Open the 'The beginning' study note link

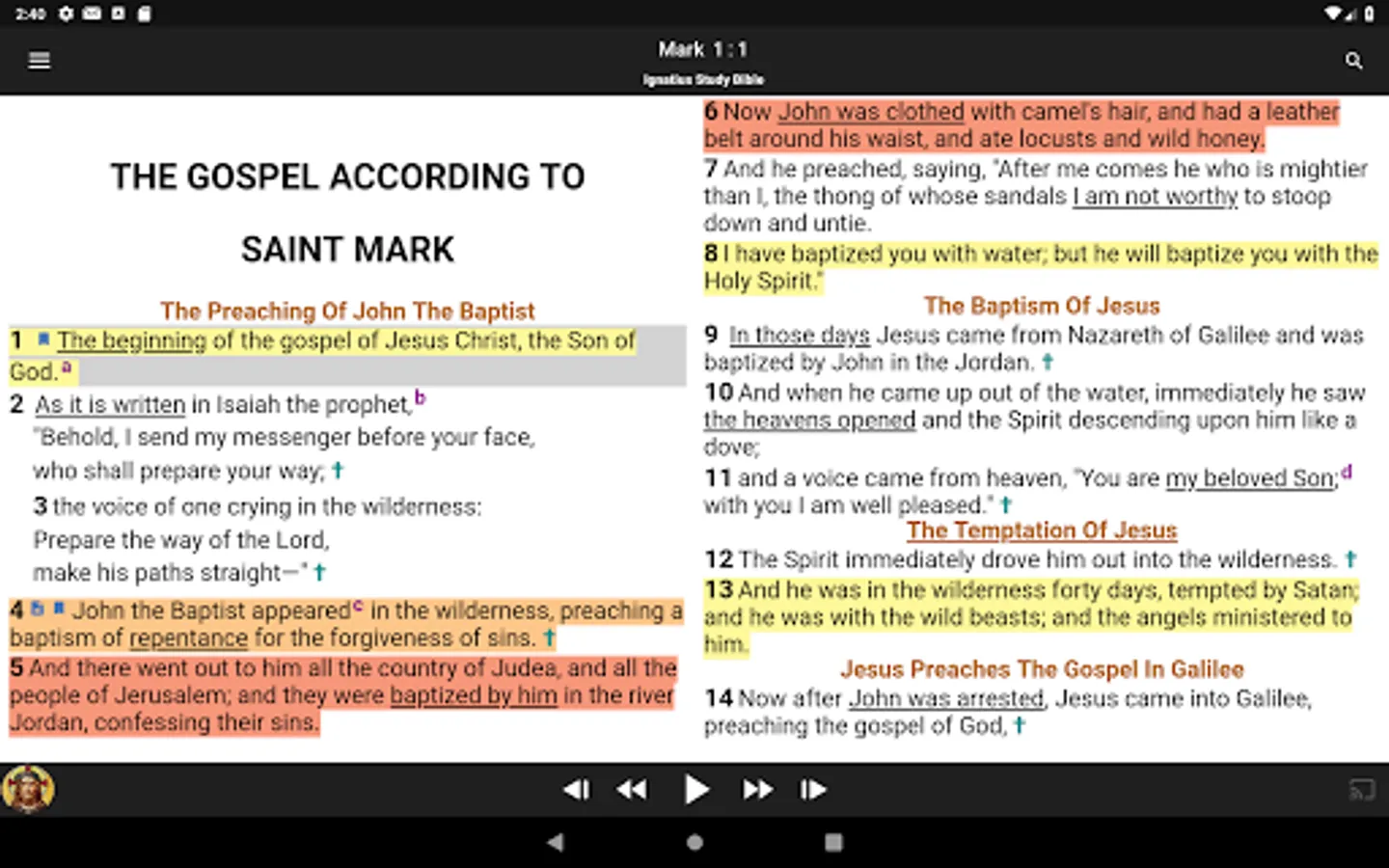(x=131, y=340)
